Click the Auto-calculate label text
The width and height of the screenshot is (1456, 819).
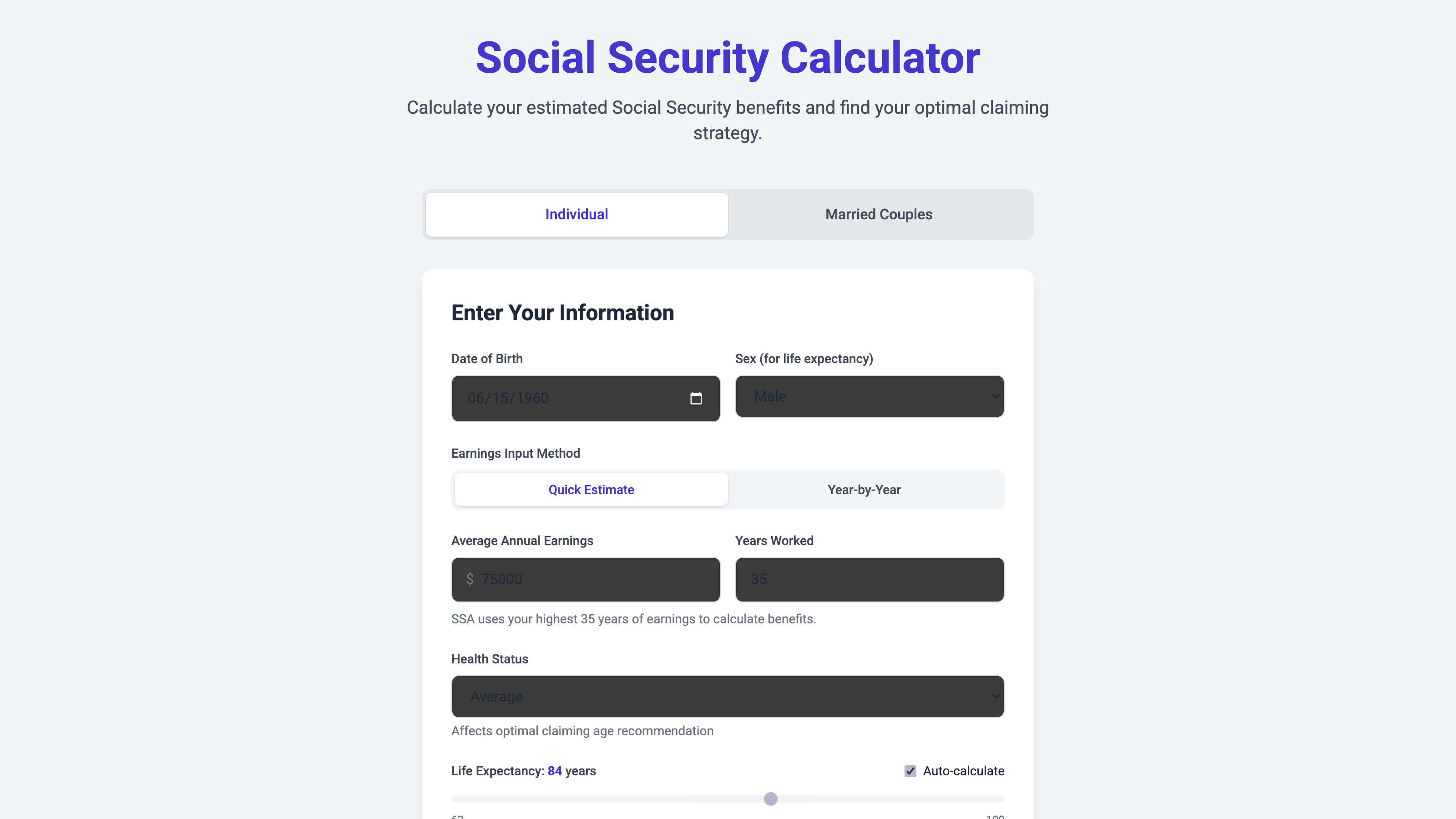tap(963, 770)
